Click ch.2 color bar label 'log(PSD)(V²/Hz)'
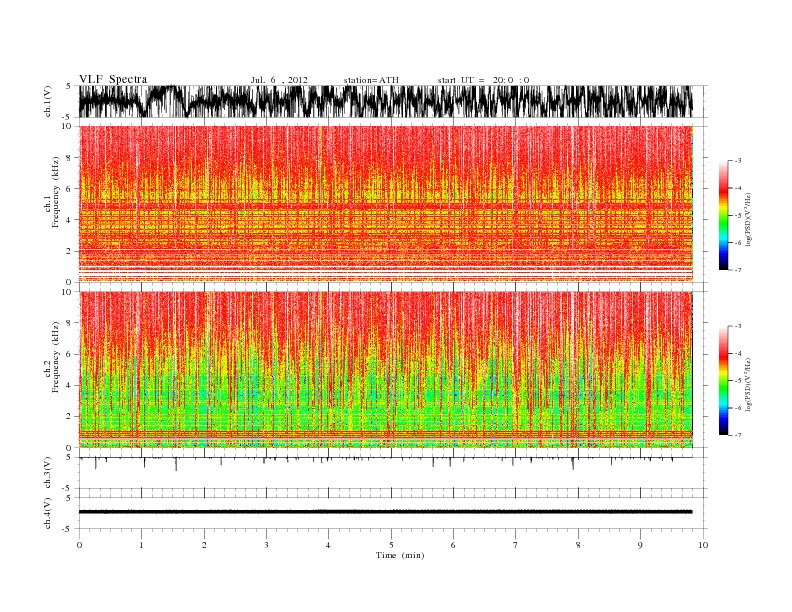Viewport: 792px width, 612px height. point(748,384)
